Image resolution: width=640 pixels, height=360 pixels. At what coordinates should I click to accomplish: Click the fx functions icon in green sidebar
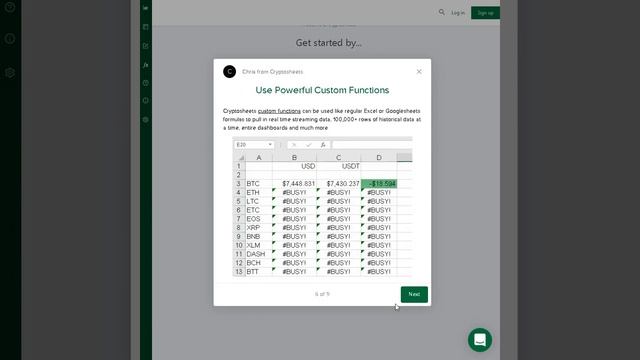tap(146, 65)
